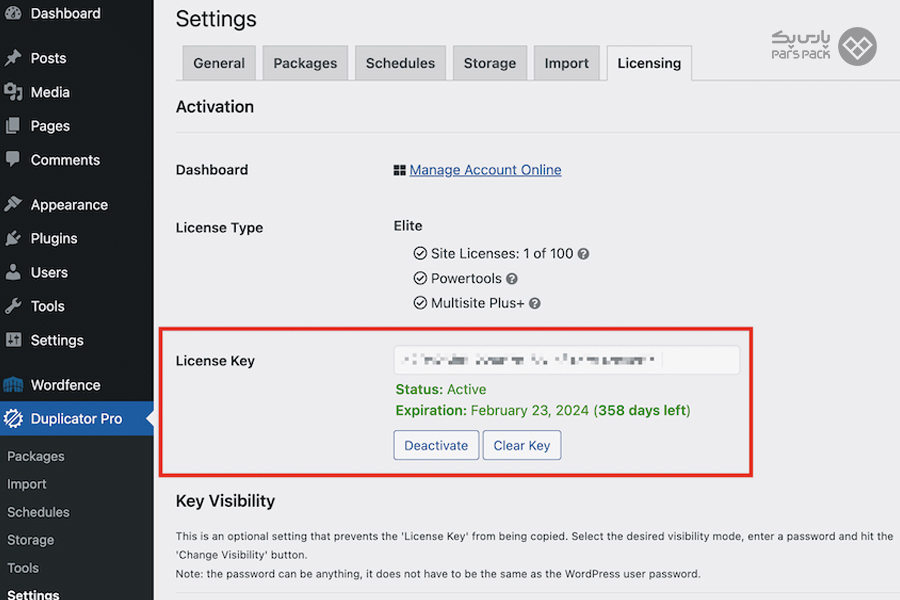The image size is (900, 600).
Task: Open Media in the admin sidebar
Action: pos(50,92)
